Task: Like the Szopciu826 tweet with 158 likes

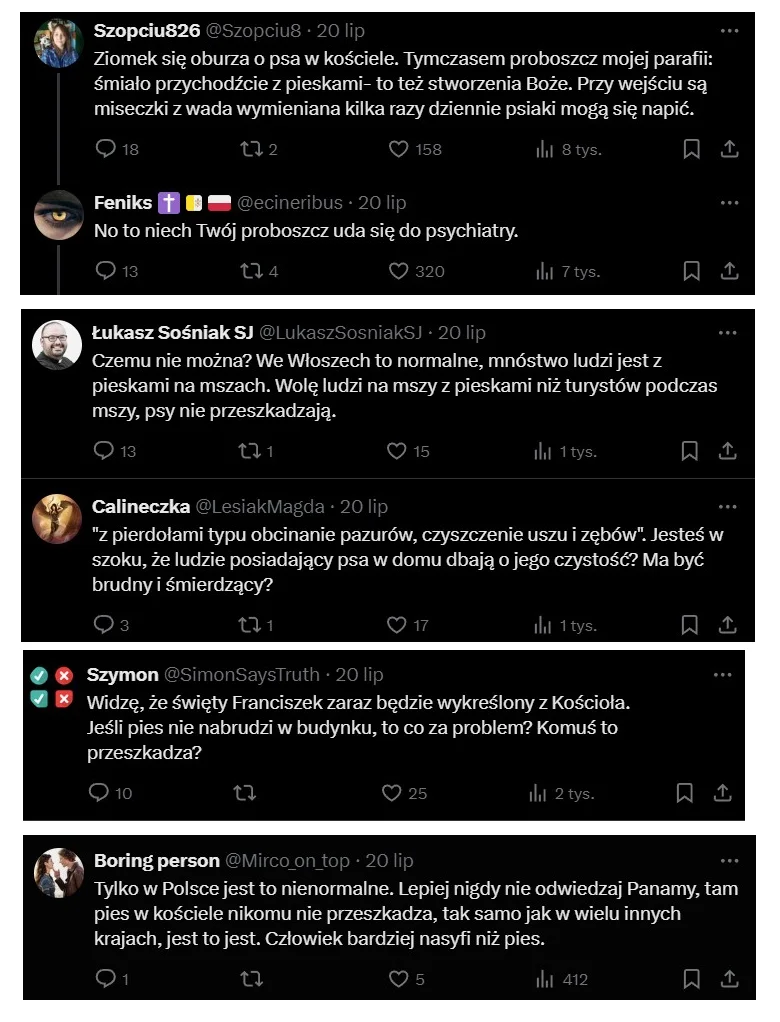Action: click(398, 149)
